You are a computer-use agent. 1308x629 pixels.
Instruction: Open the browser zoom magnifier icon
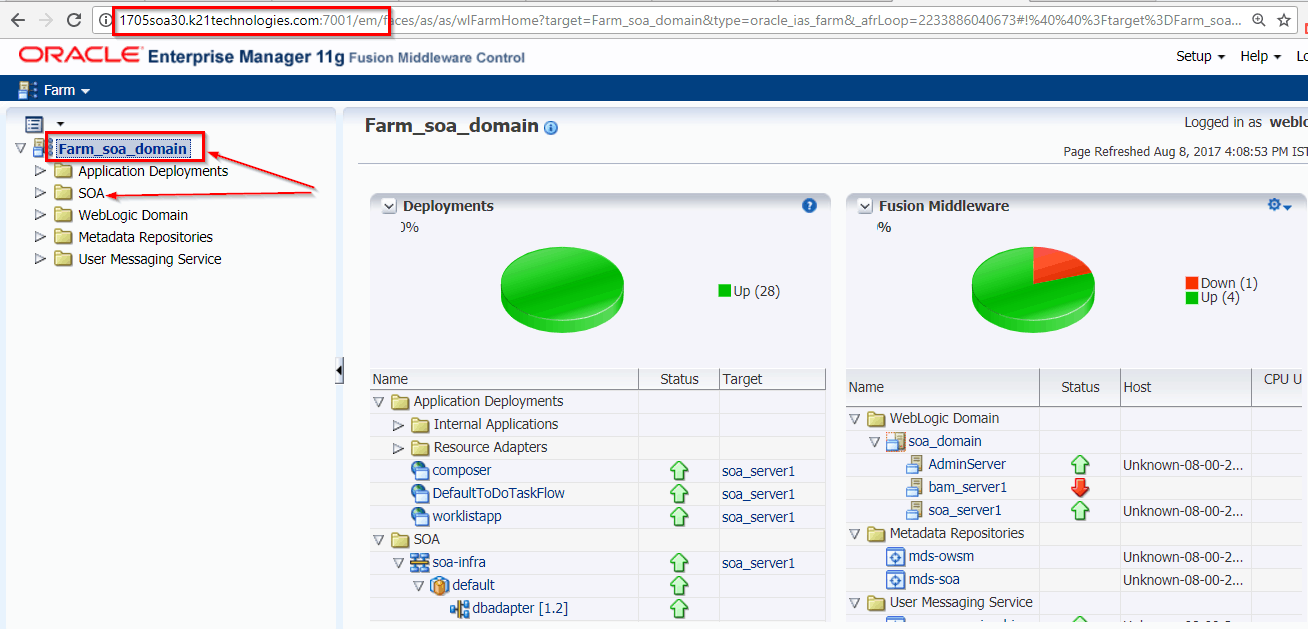click(x=1257, y=20)
